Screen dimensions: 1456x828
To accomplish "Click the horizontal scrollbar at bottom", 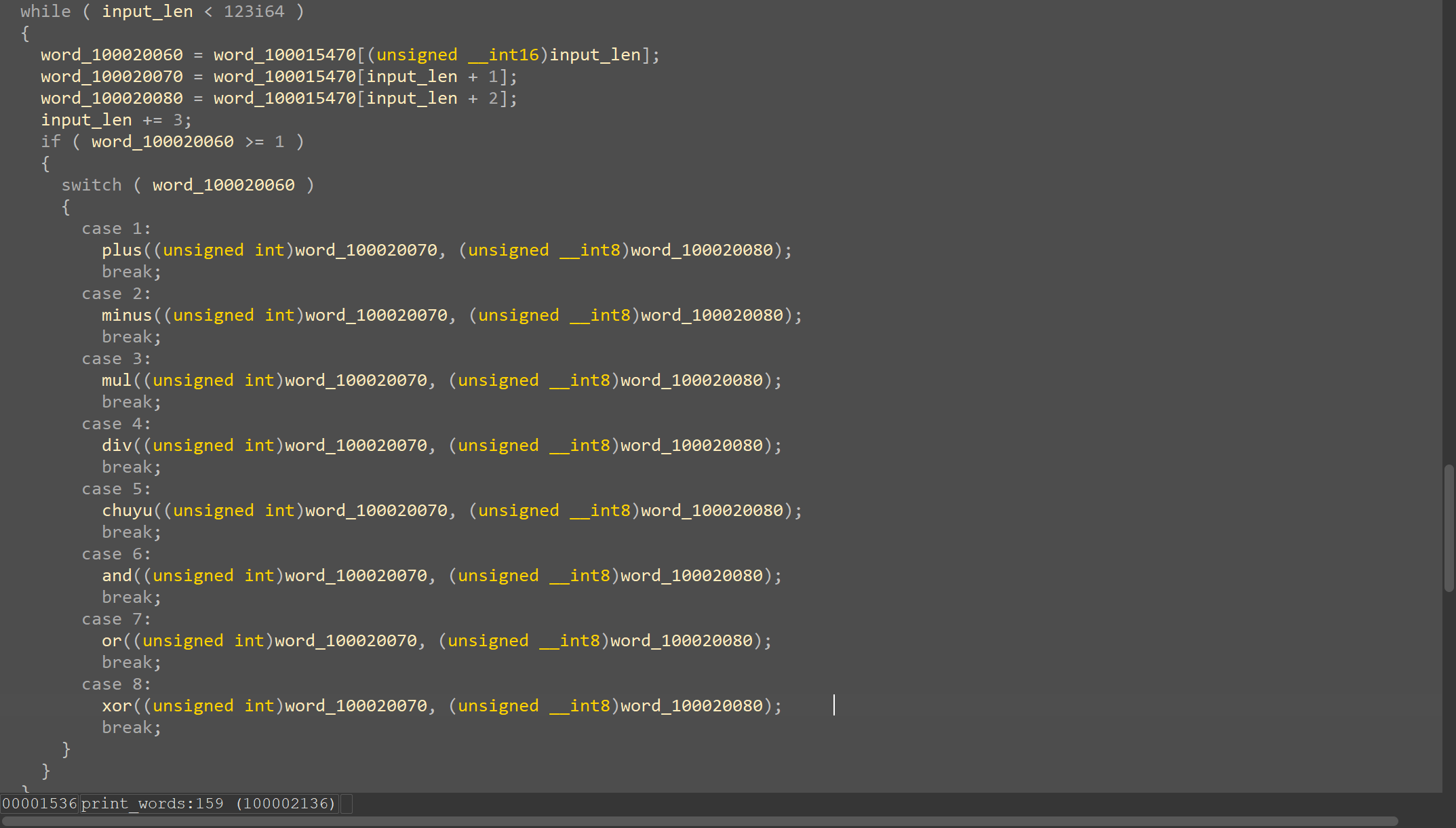I will (700, 821).
